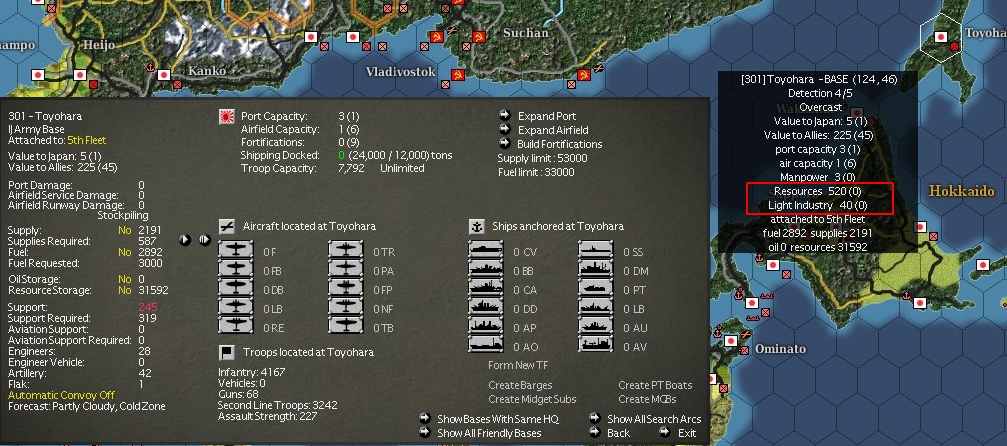This screenshot has height=446, width=1007.
Task: Click the Kanko map label
Action: point(207,71)
